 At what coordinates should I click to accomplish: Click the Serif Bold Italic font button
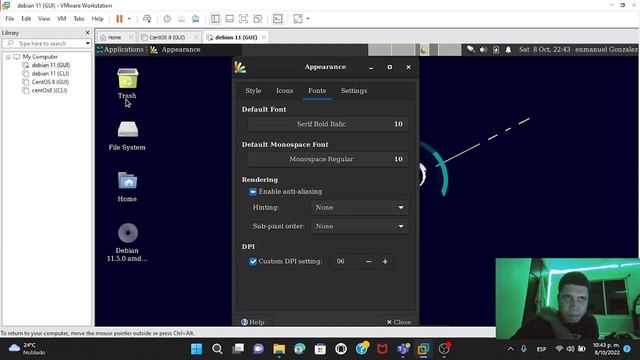pyautogui.click(x=328, y=124)
